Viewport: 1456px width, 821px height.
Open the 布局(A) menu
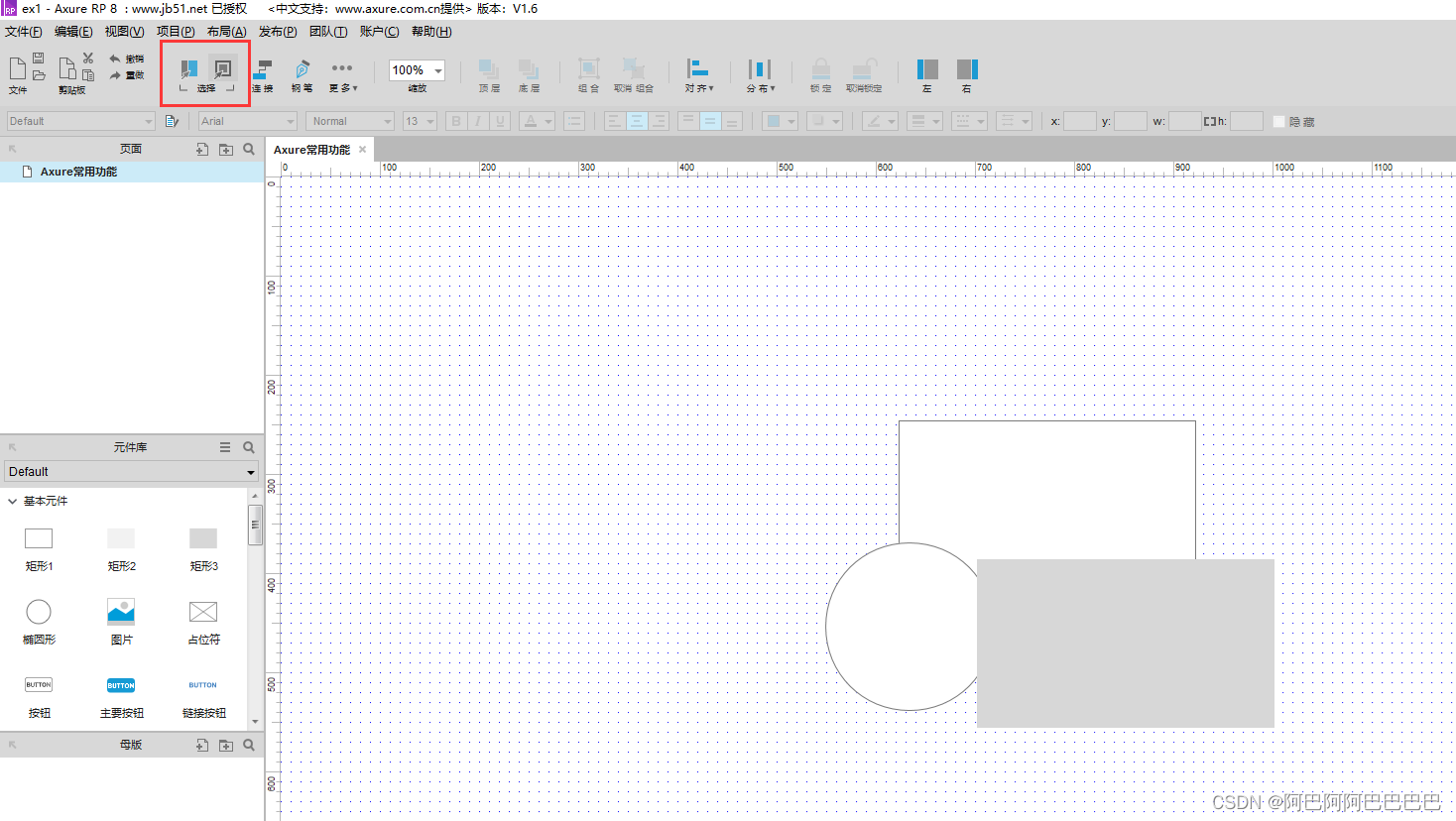(227, 32)
